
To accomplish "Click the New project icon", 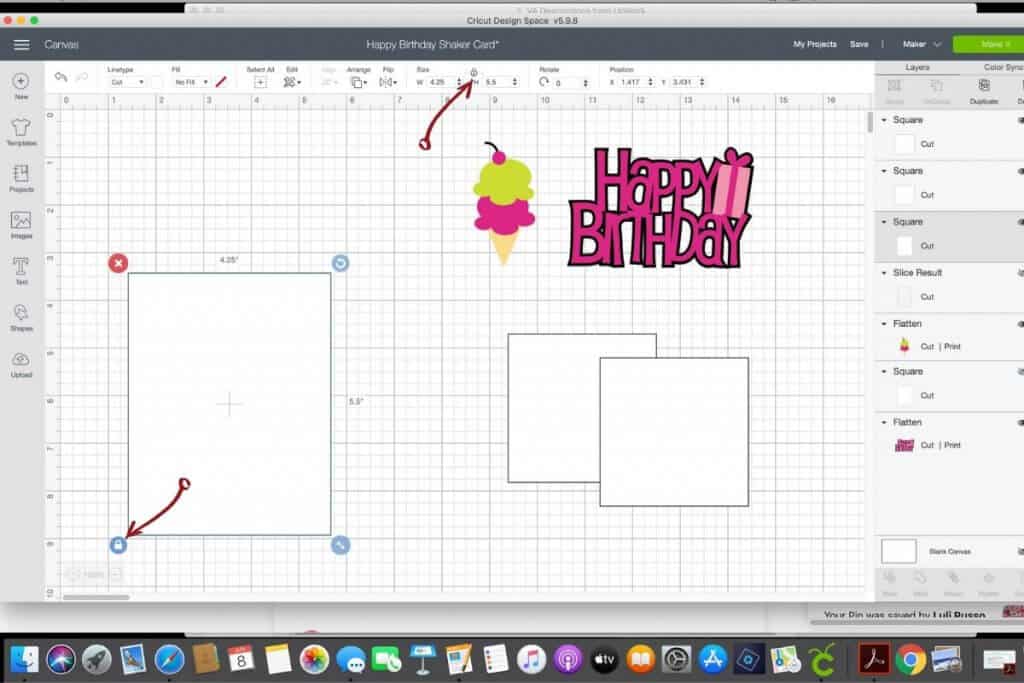I will click(x=21, y=81).
